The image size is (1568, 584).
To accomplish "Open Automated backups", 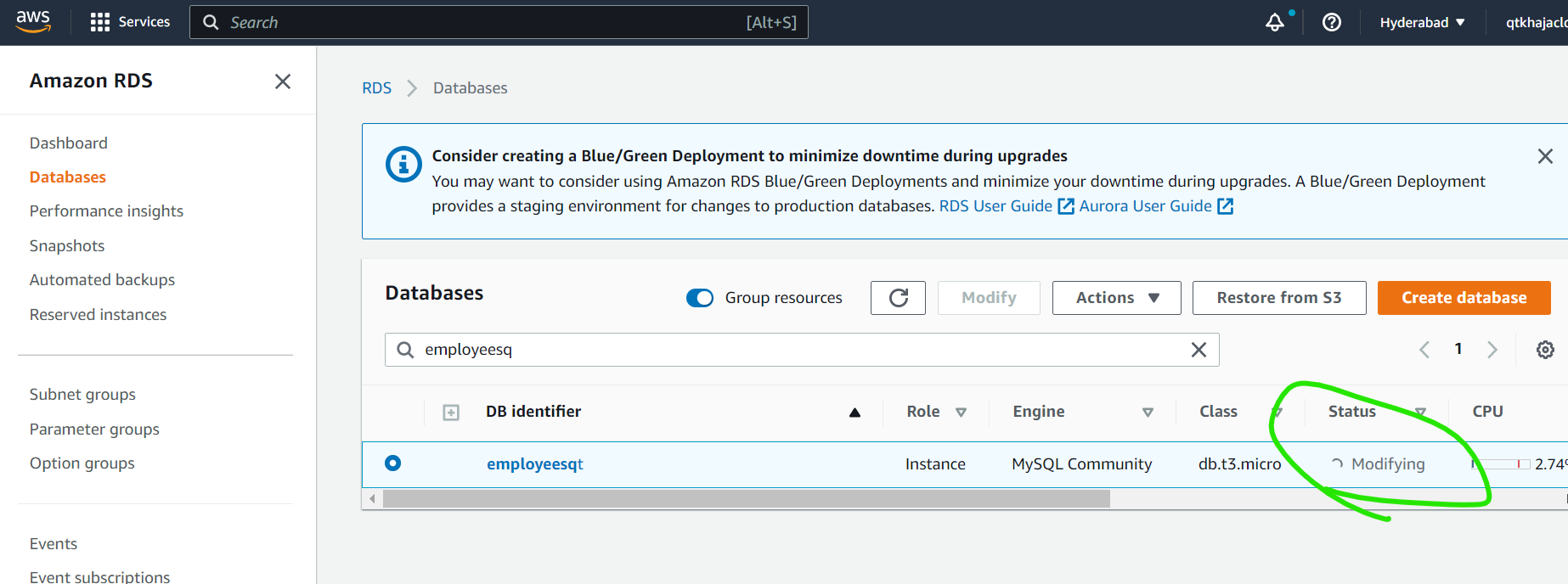I will point(102,279).
